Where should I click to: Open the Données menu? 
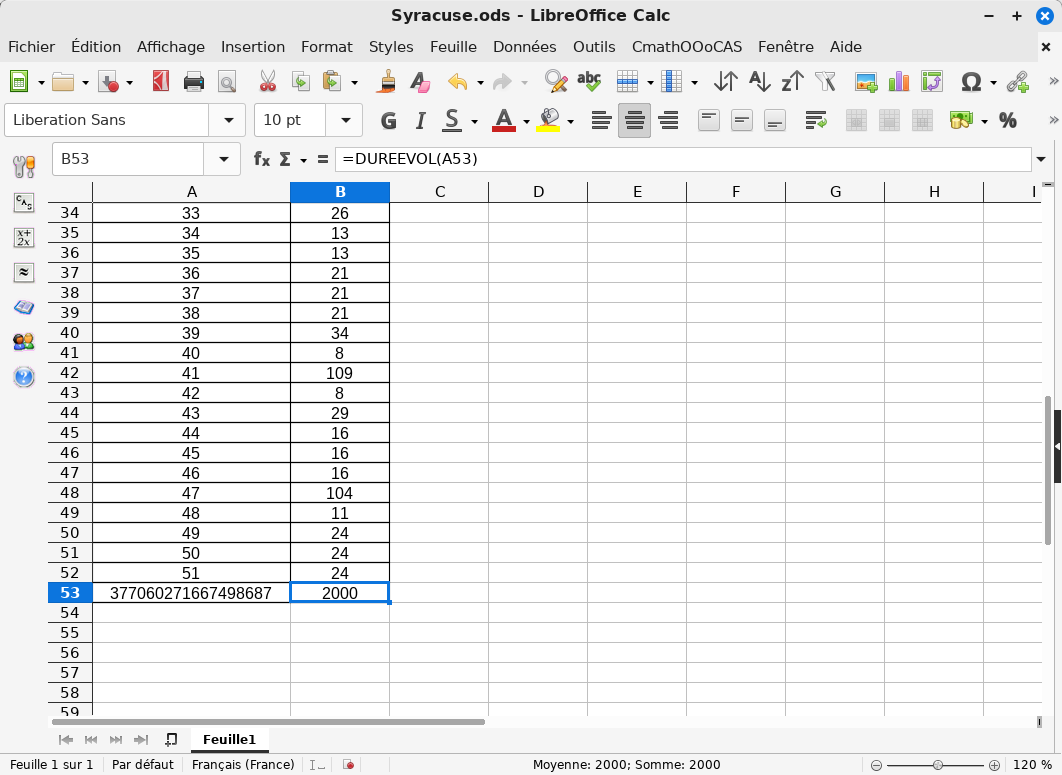pos(524,47)
